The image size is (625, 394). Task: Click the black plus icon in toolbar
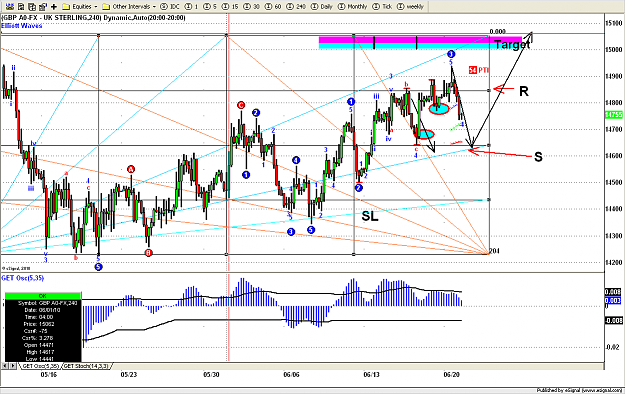(54, 6)
